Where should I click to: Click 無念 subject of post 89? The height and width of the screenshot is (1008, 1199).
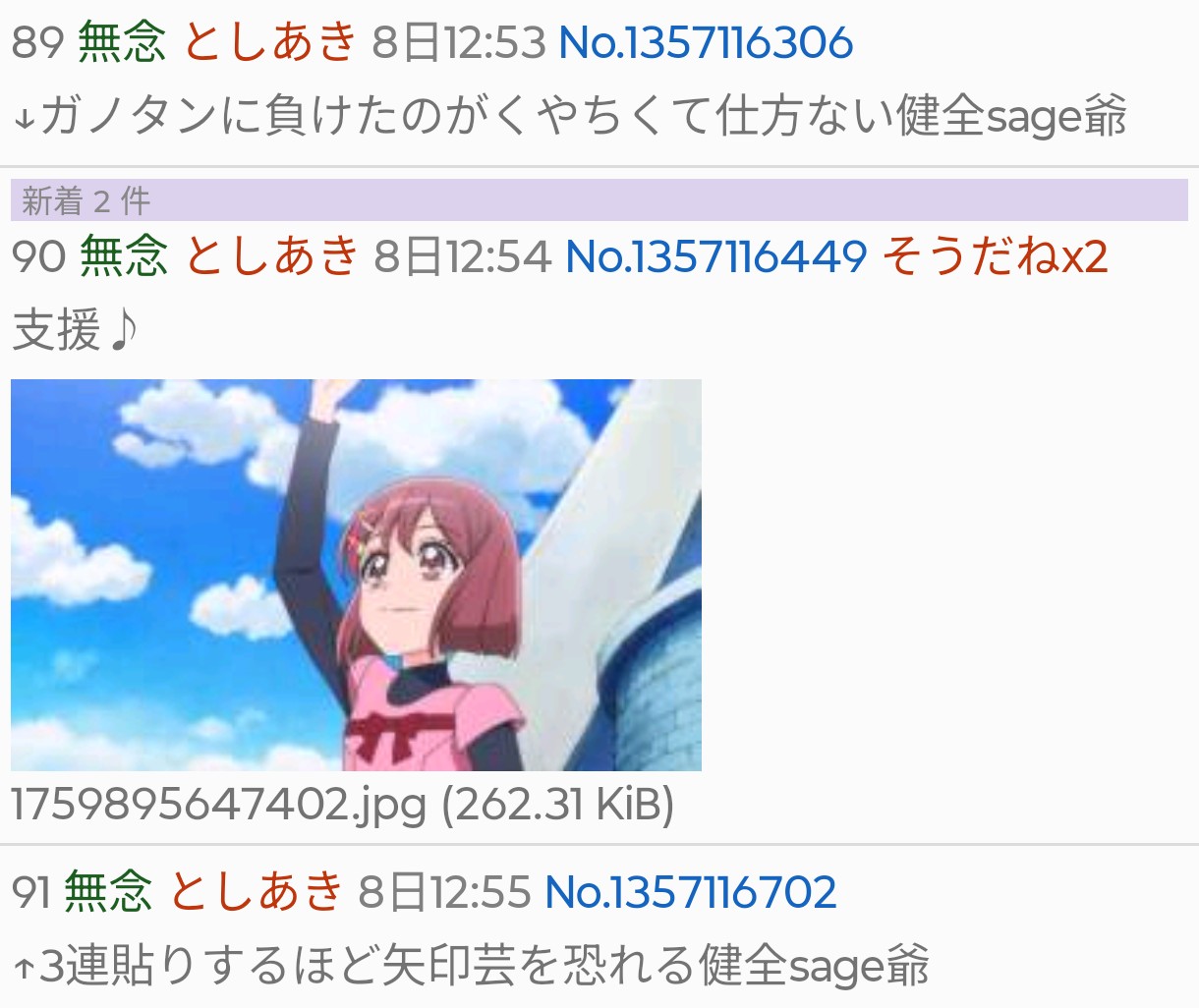[122, 42]
